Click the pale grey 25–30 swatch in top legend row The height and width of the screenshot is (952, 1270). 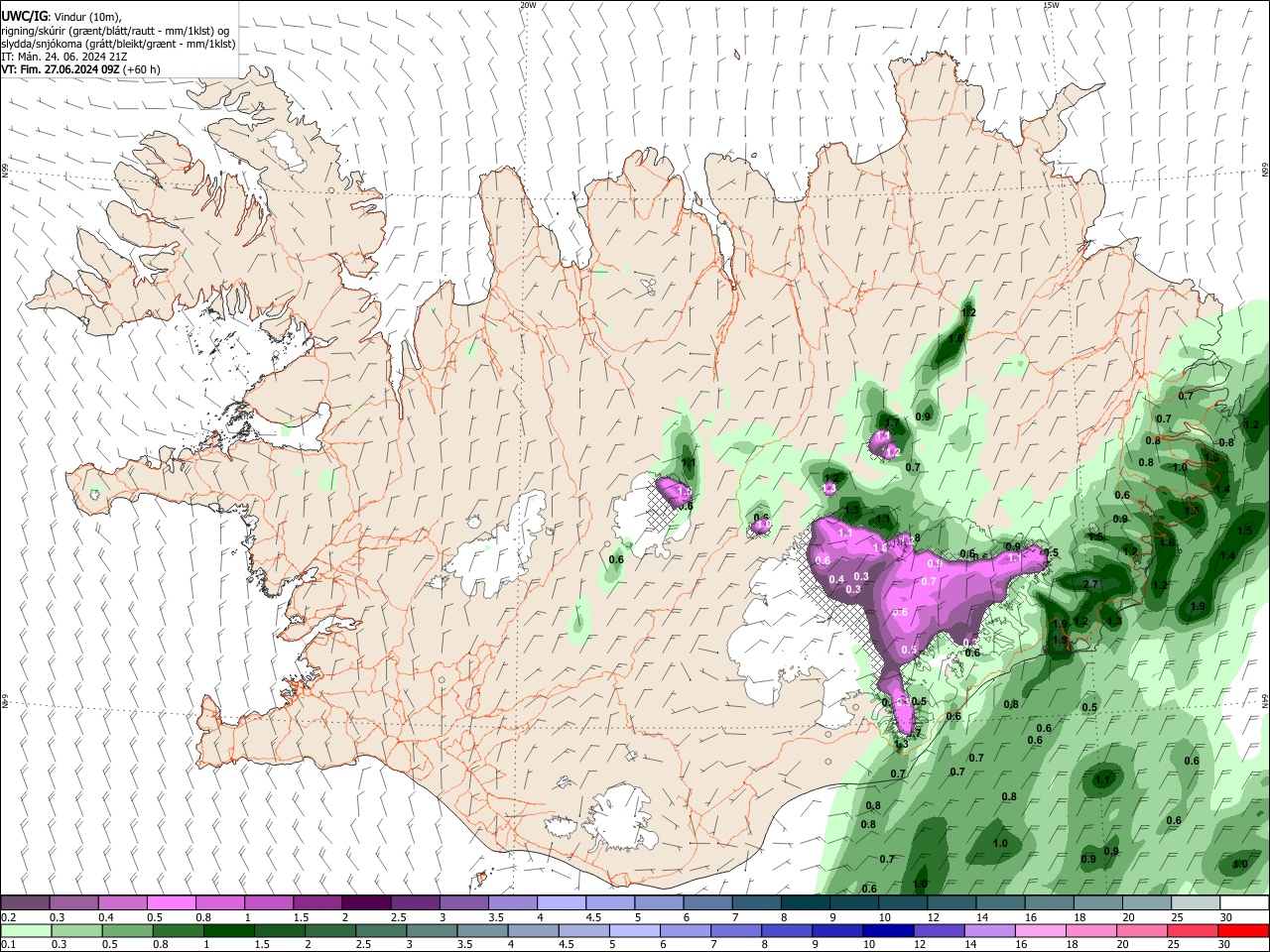[1196, 903]
